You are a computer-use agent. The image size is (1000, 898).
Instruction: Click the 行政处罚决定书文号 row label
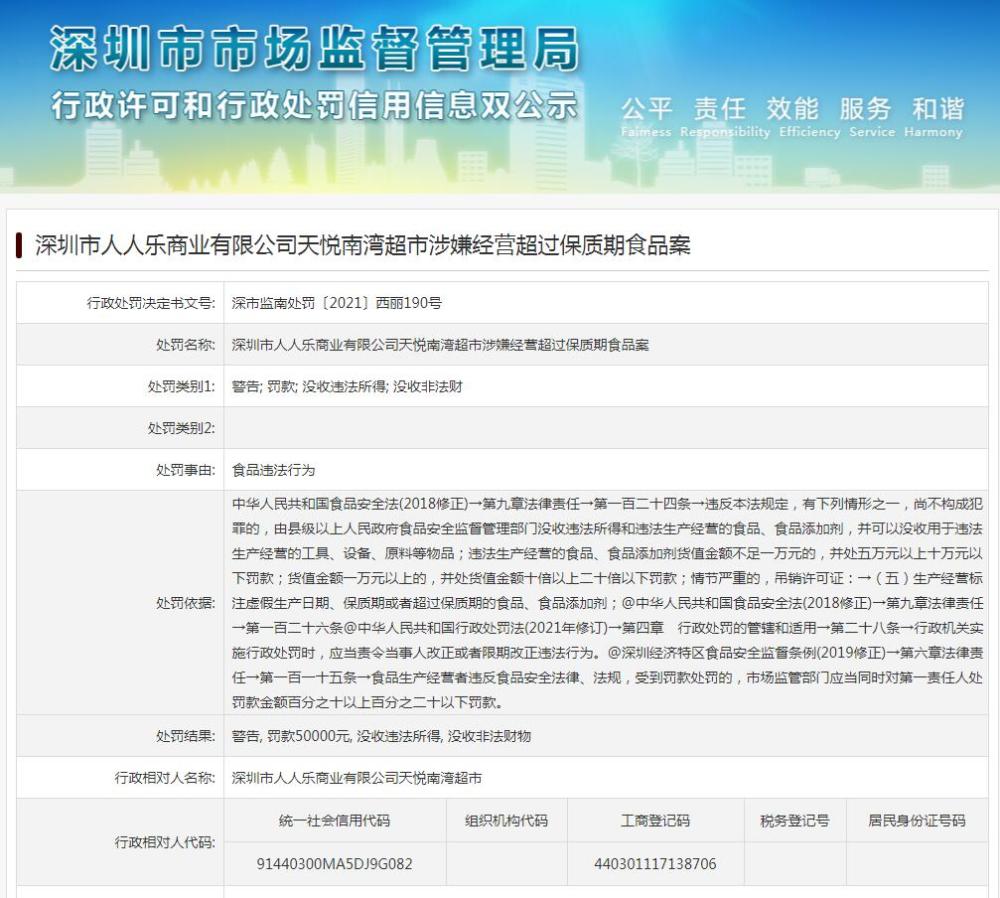151,302
